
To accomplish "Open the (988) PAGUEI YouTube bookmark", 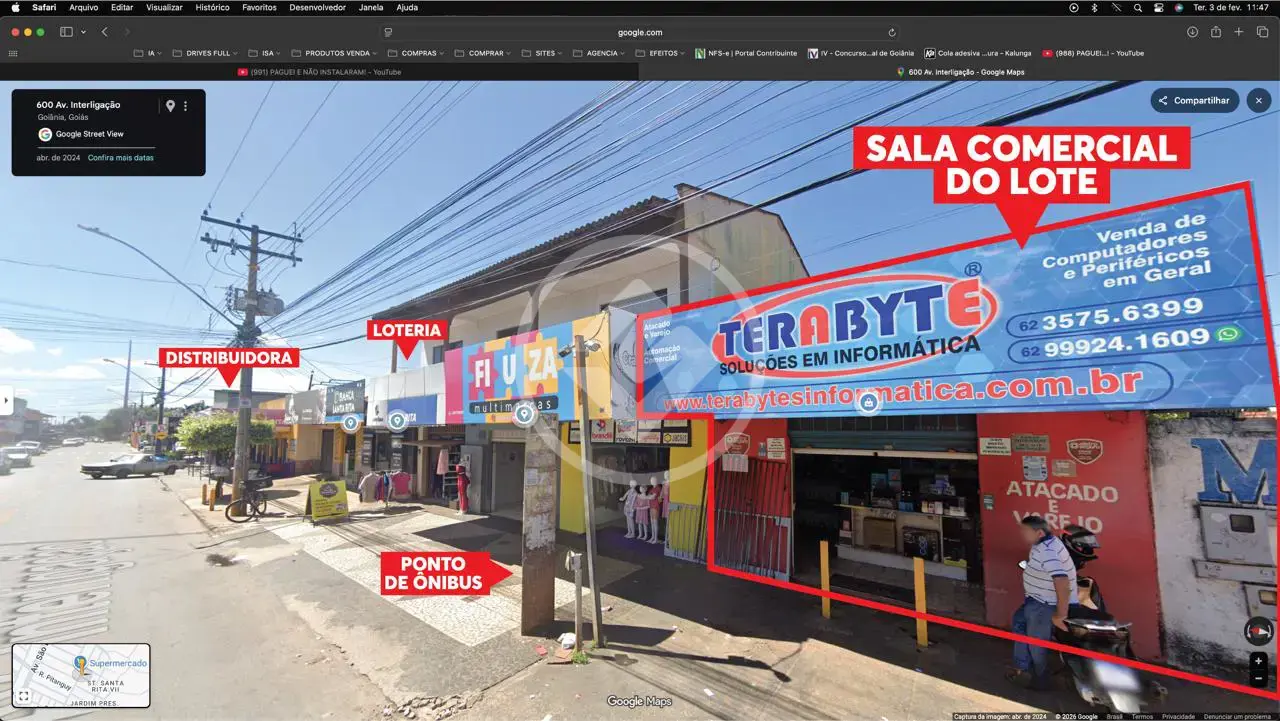I will (x=1092, y=53).
